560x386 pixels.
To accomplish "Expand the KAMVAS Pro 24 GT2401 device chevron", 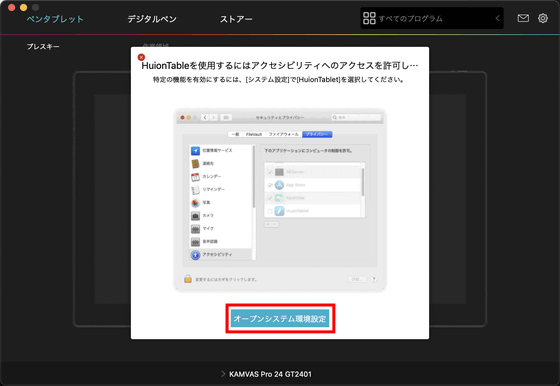I will [223, 374].
